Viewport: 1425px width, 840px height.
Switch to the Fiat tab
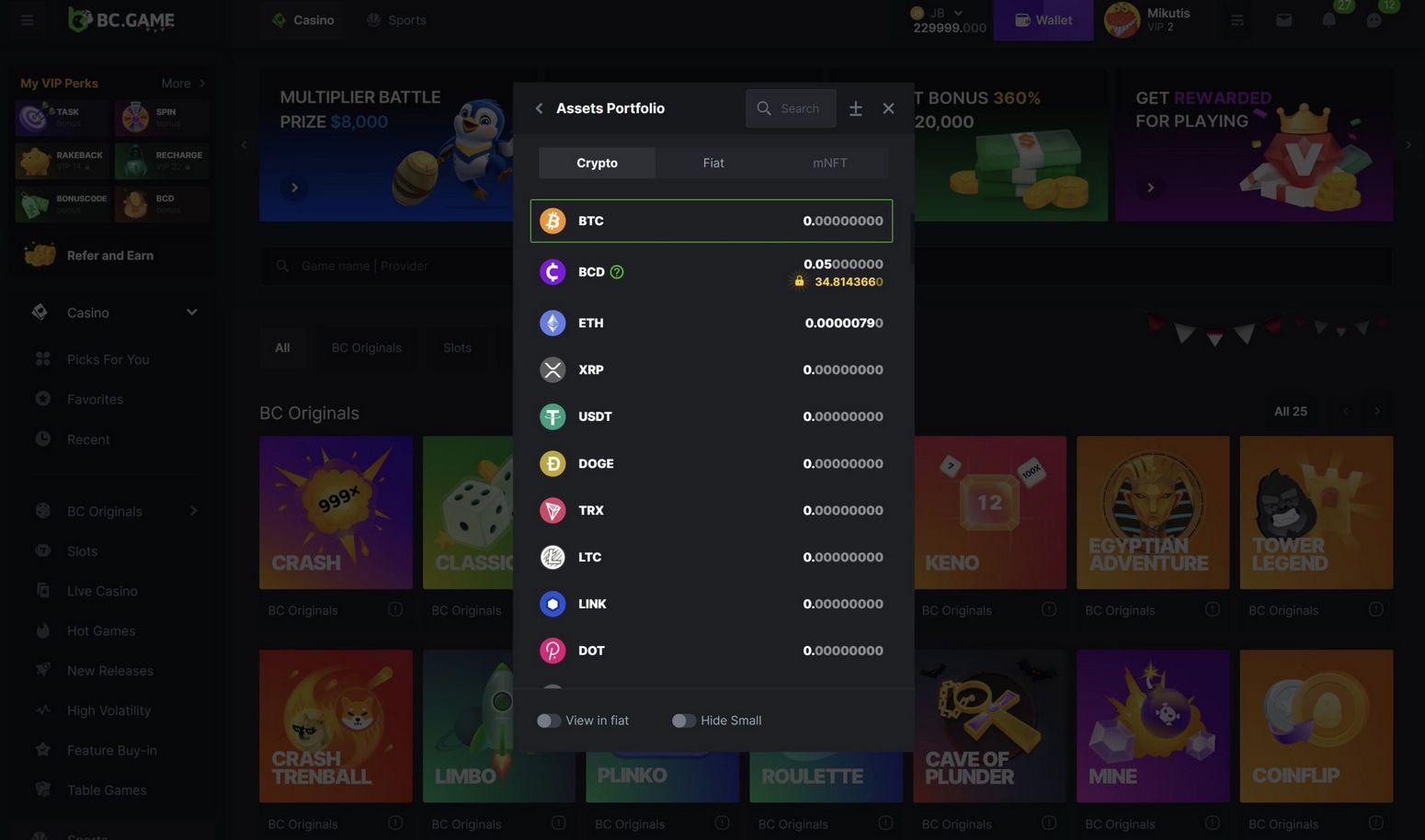coord(713,163)
